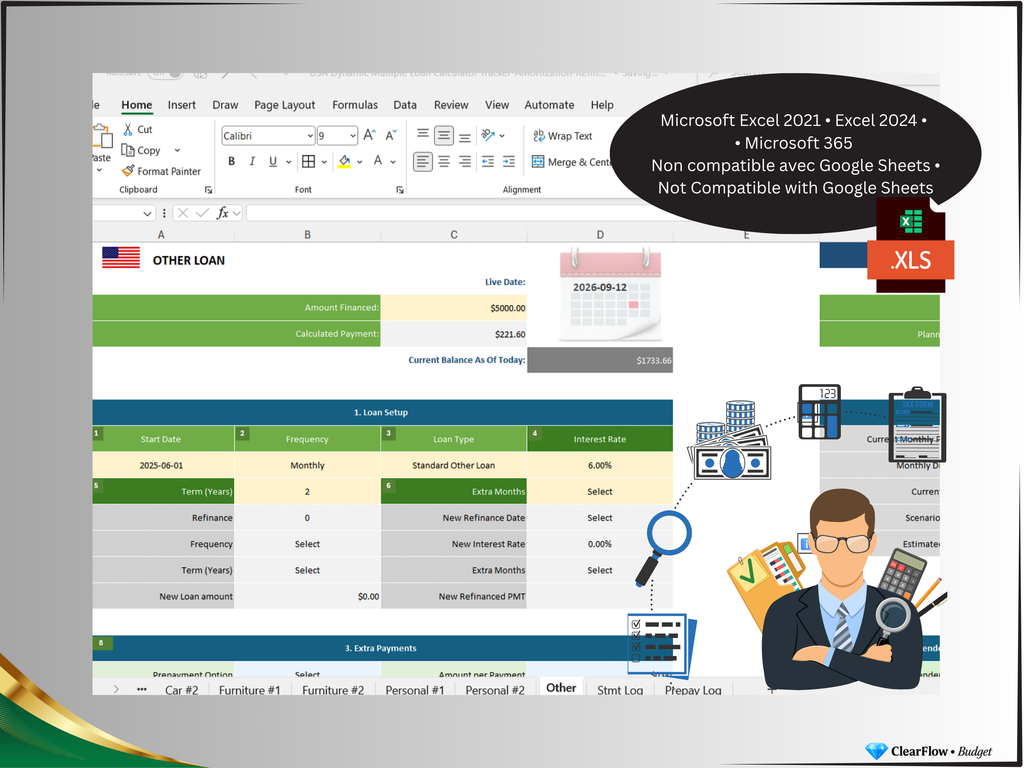This screenshot has width=1024, height=768.
Task: Toggle Bold formatting
Action: pos(231,161)
